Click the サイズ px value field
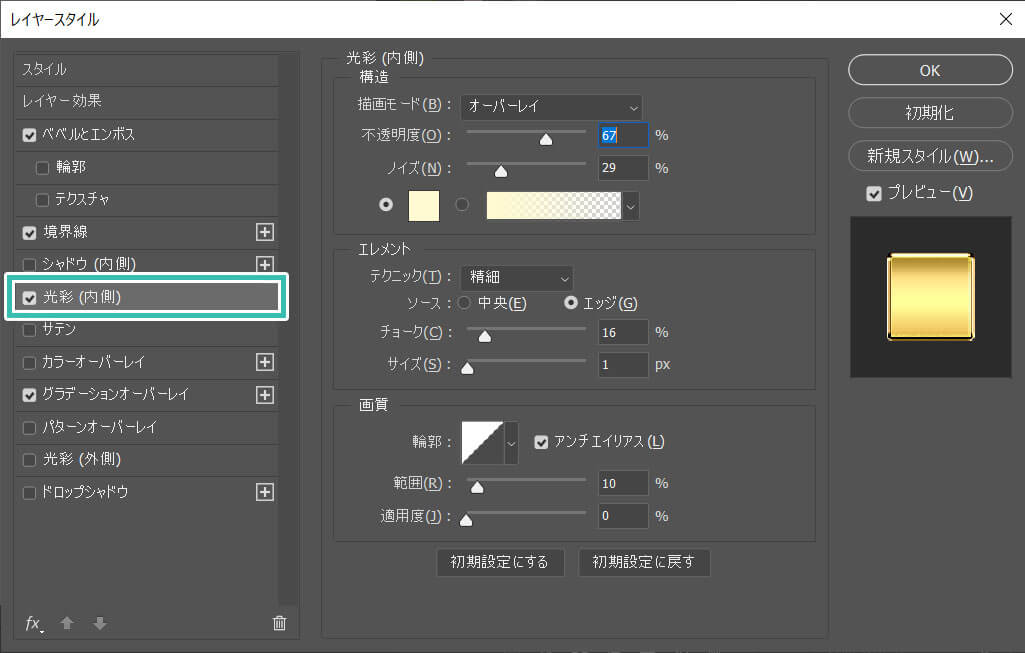This screenshot has height=653, width=1025. (623, 365)
